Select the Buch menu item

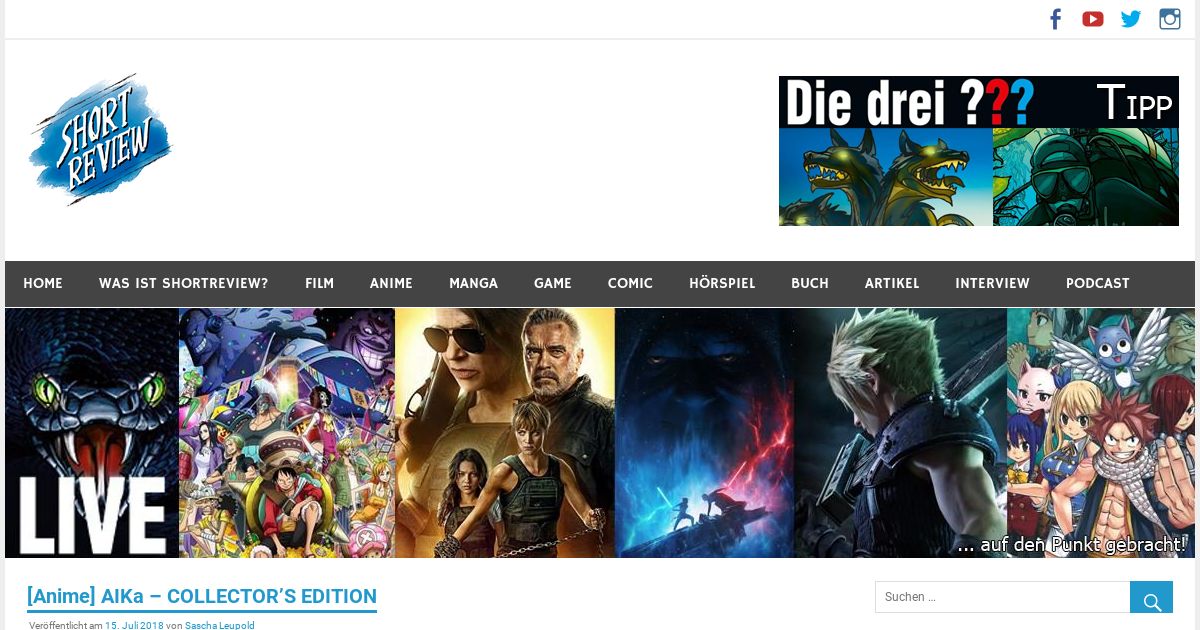coord(810,284)
